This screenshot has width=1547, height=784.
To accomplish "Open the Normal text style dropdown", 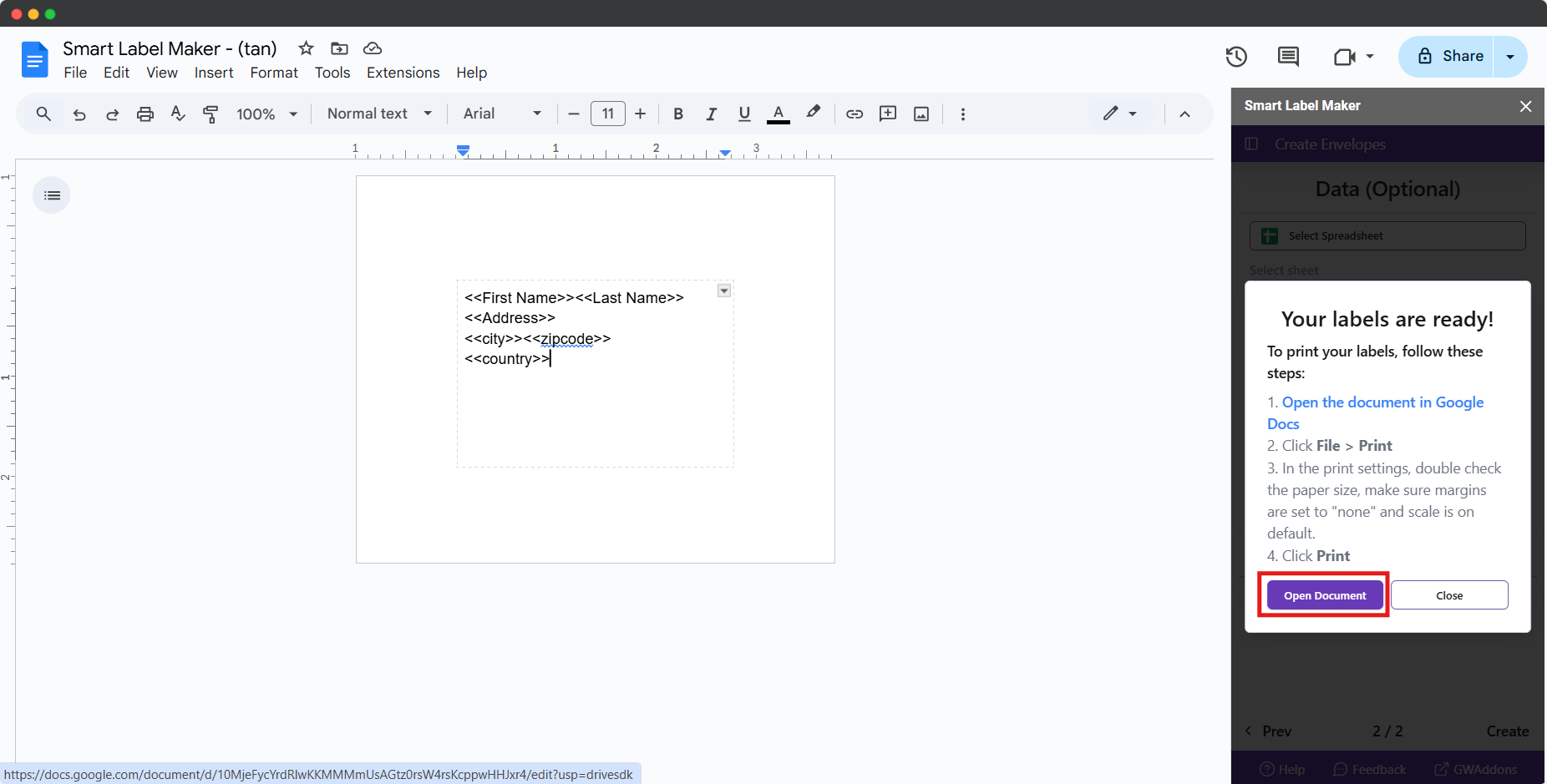I will [x=380, y=114].
